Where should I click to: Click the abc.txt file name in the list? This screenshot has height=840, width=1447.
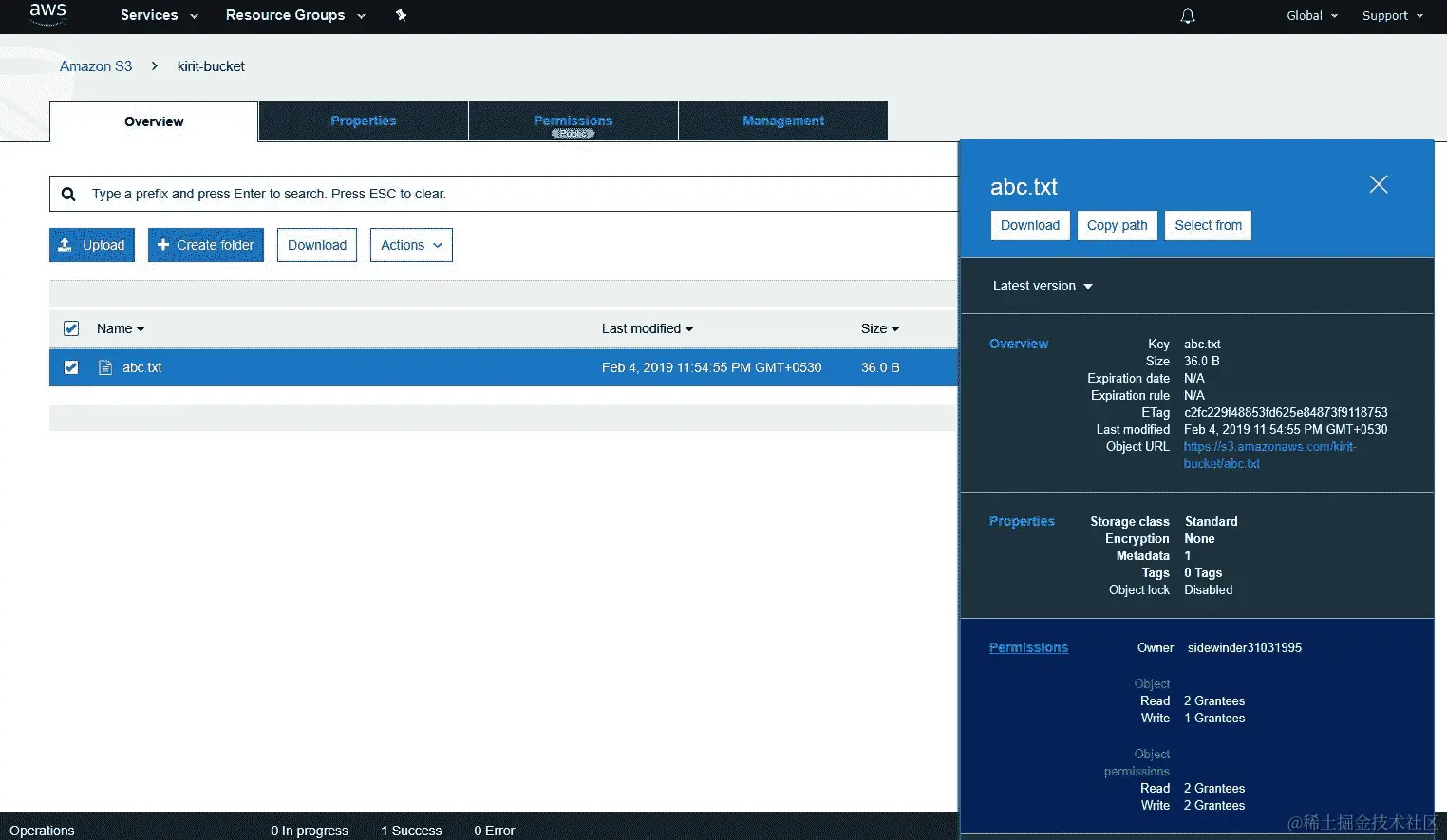pos(142,367)
